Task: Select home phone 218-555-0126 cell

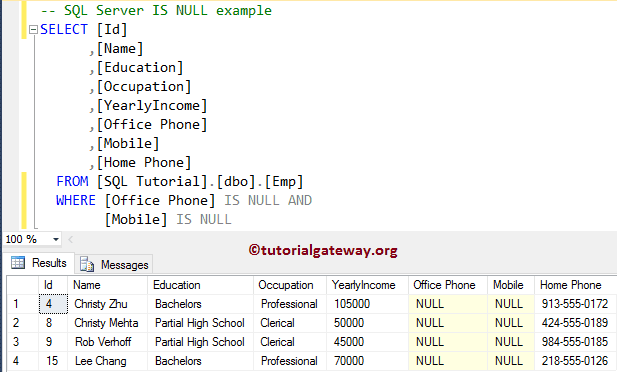Action: (x=575, y=361)
